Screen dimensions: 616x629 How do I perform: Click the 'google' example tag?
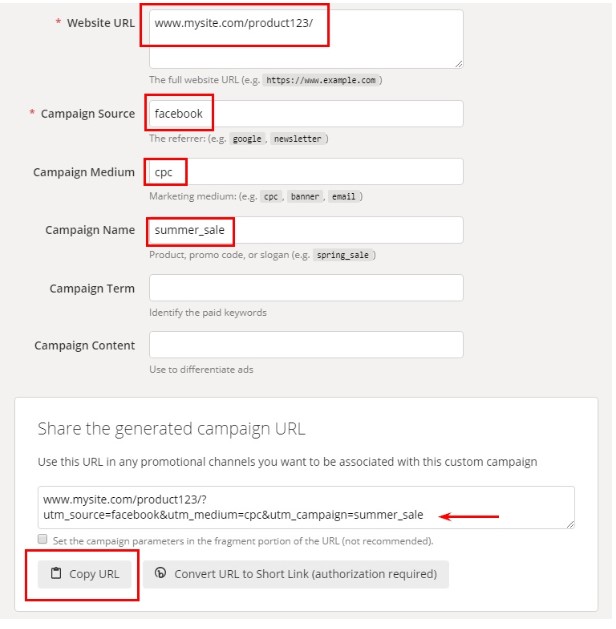[x=247, y=140]
